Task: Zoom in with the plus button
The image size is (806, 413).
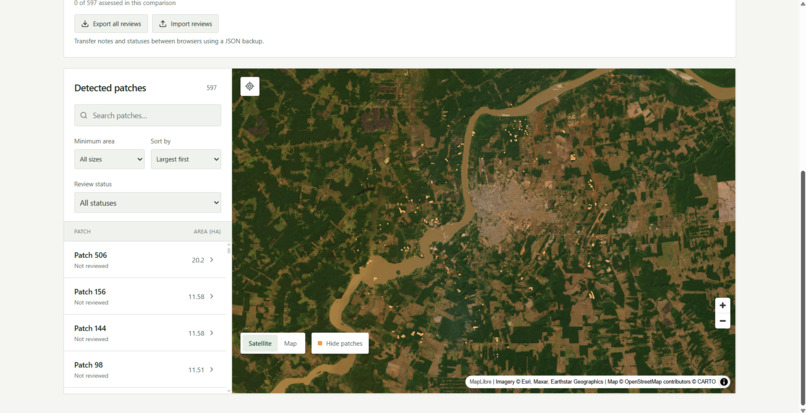Action: (722, 306)
